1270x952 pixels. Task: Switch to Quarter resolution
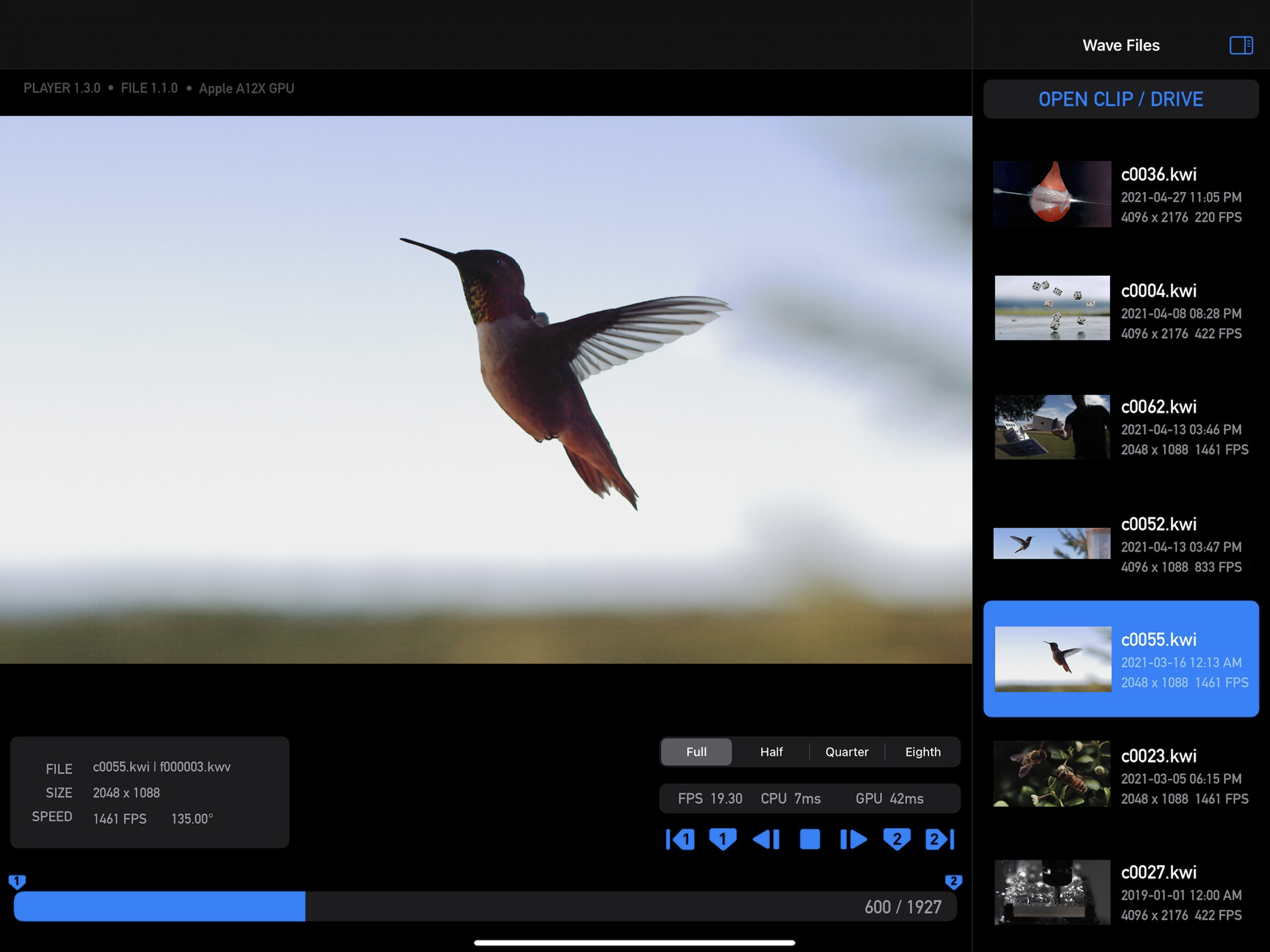[x=847, y=752]
